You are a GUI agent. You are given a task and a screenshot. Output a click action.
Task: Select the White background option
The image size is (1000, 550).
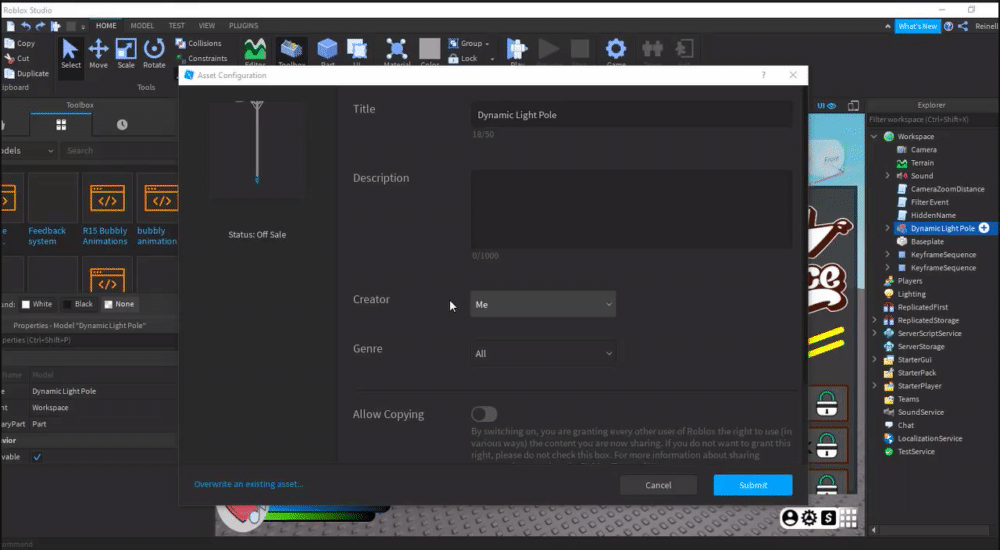pyautogui.click(x=37, y=304)
